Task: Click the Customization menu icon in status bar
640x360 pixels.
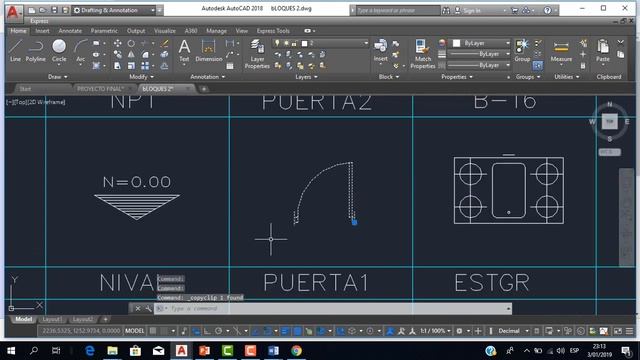Action: pyautogui.click(x=629, y=331)
